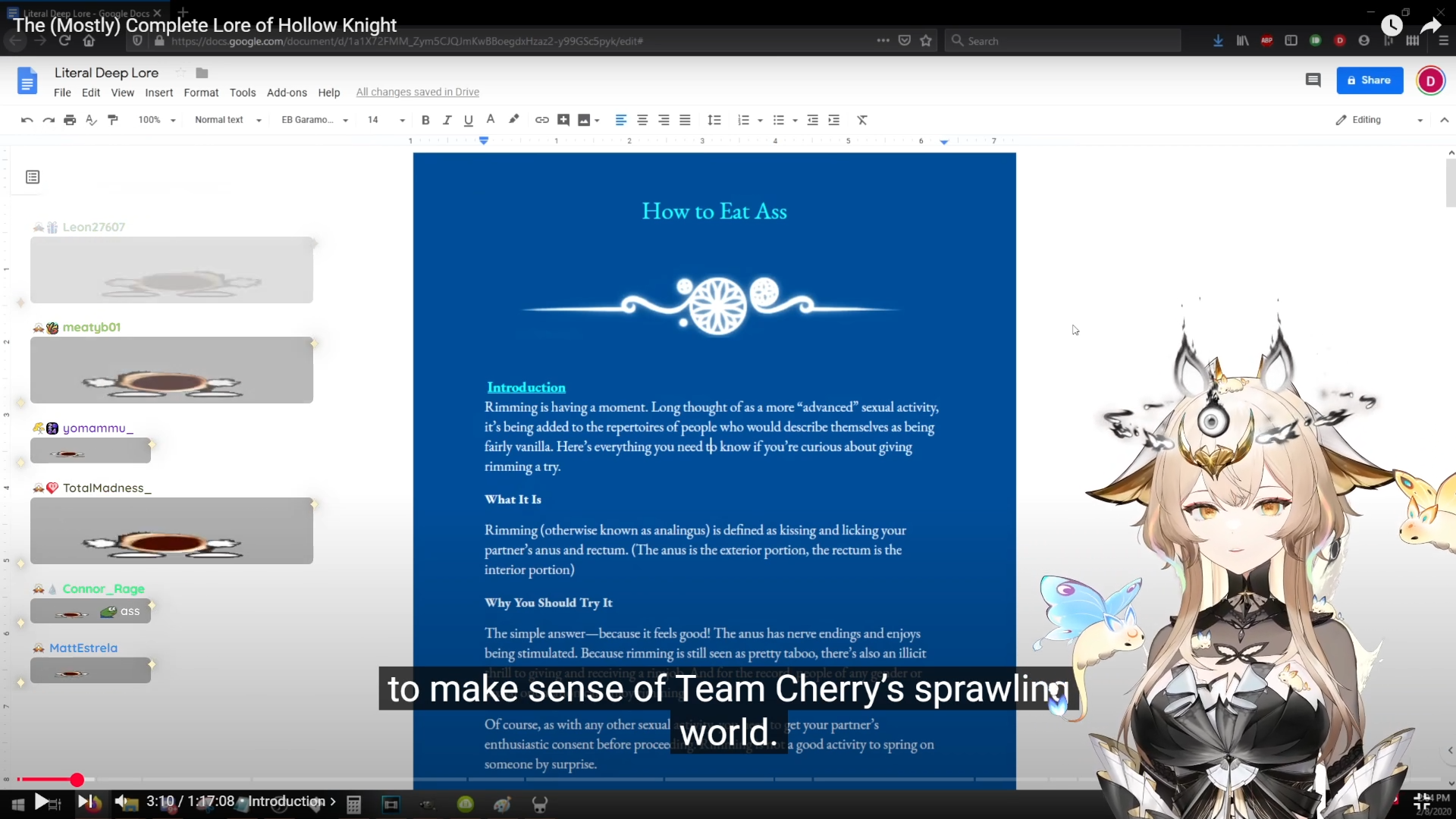Screen dimensions: 1456x819
Task: Clear formatting with the crossed-T icon
Action: (862, 120)
